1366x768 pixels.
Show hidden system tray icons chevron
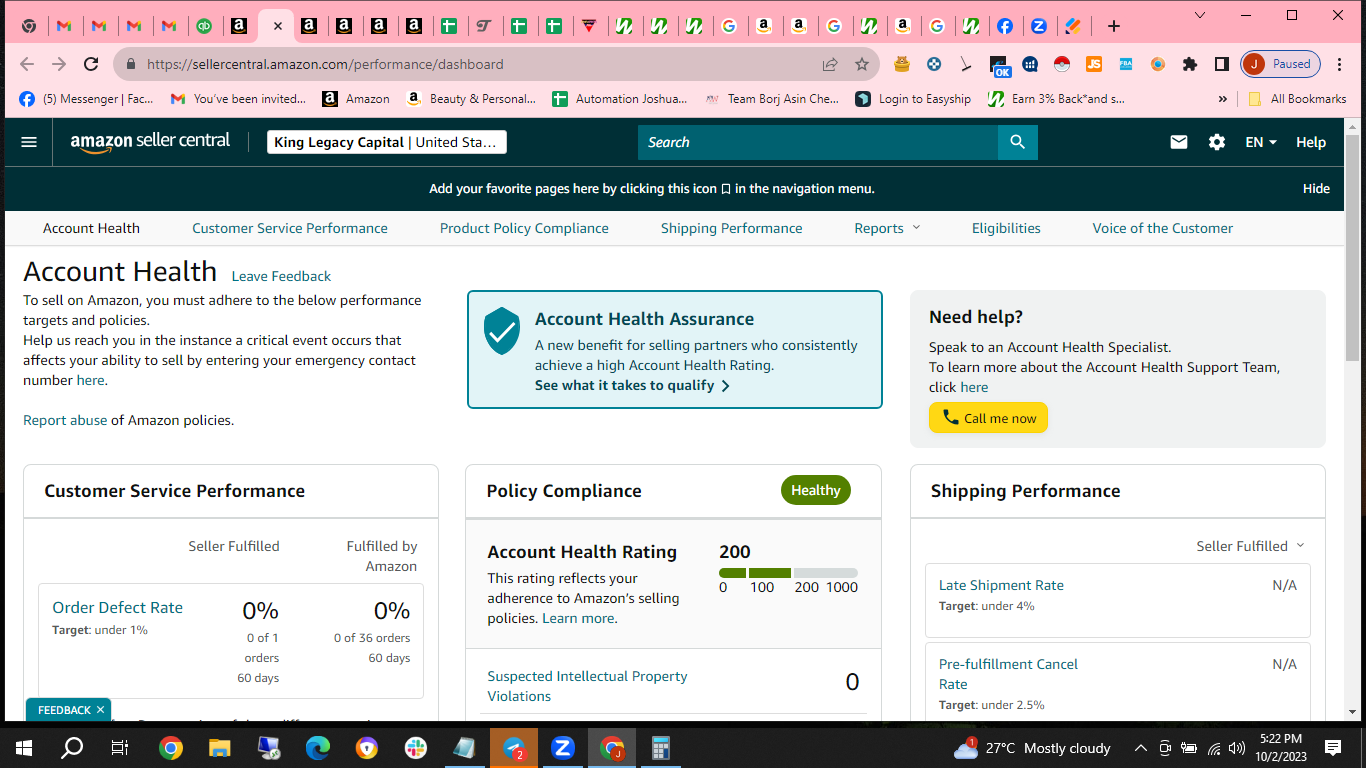[1140, 748]
